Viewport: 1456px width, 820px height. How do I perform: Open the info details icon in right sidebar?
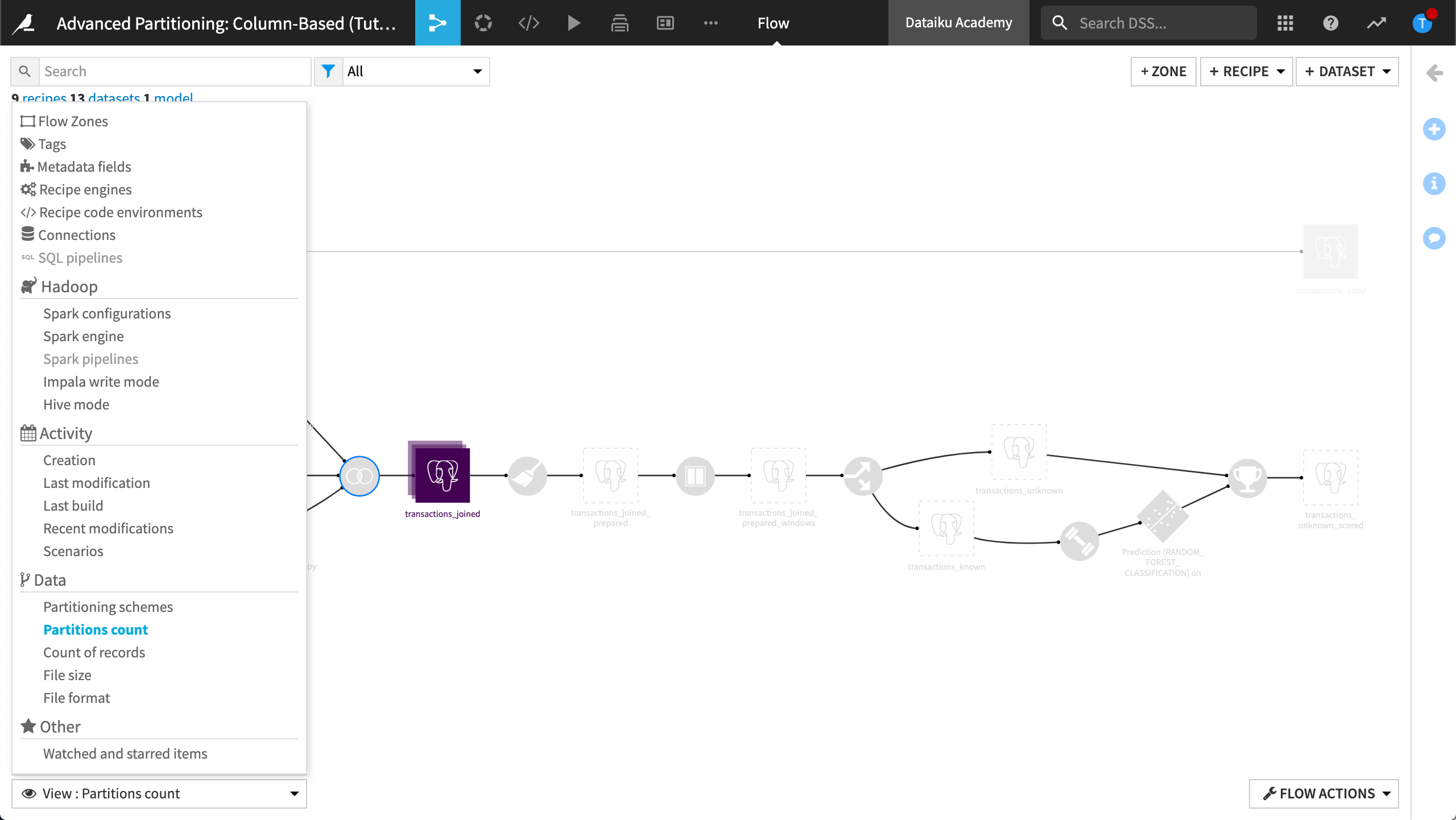coord(1434,184)
